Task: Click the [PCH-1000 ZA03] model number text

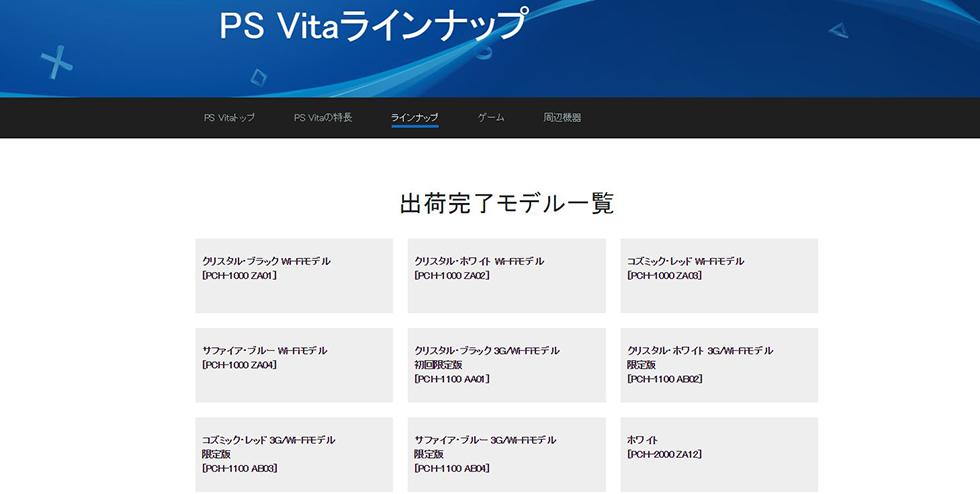Action: (664, 275)
